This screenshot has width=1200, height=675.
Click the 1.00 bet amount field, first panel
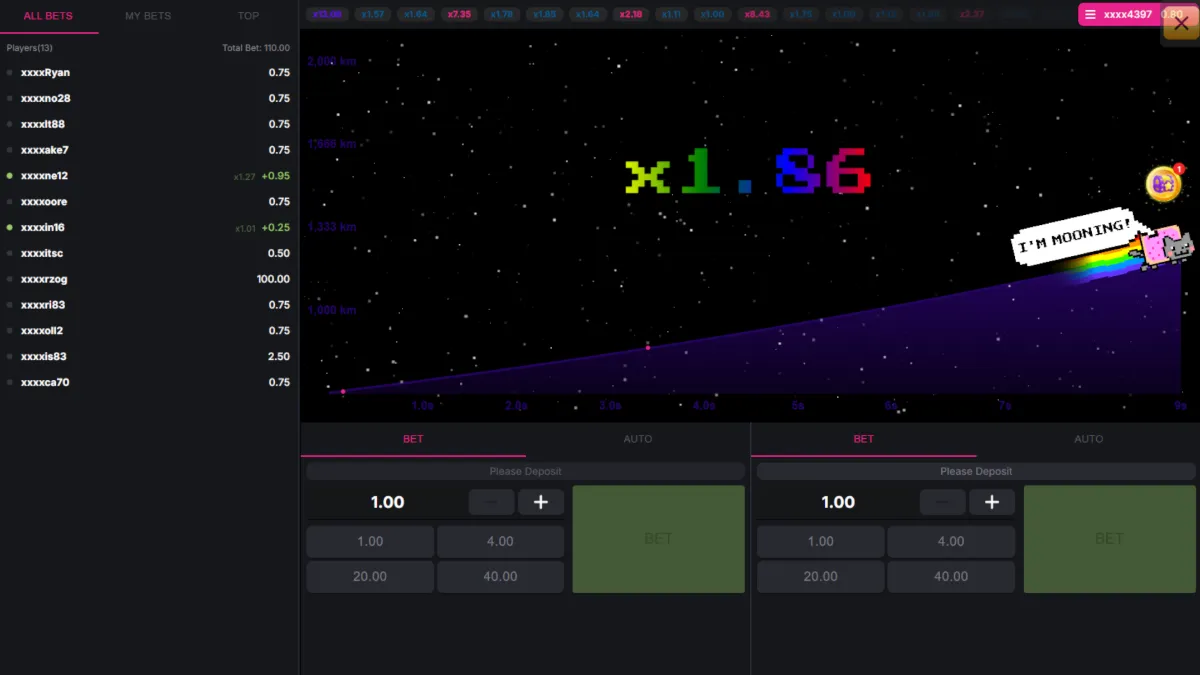click(x=387, y=502)
